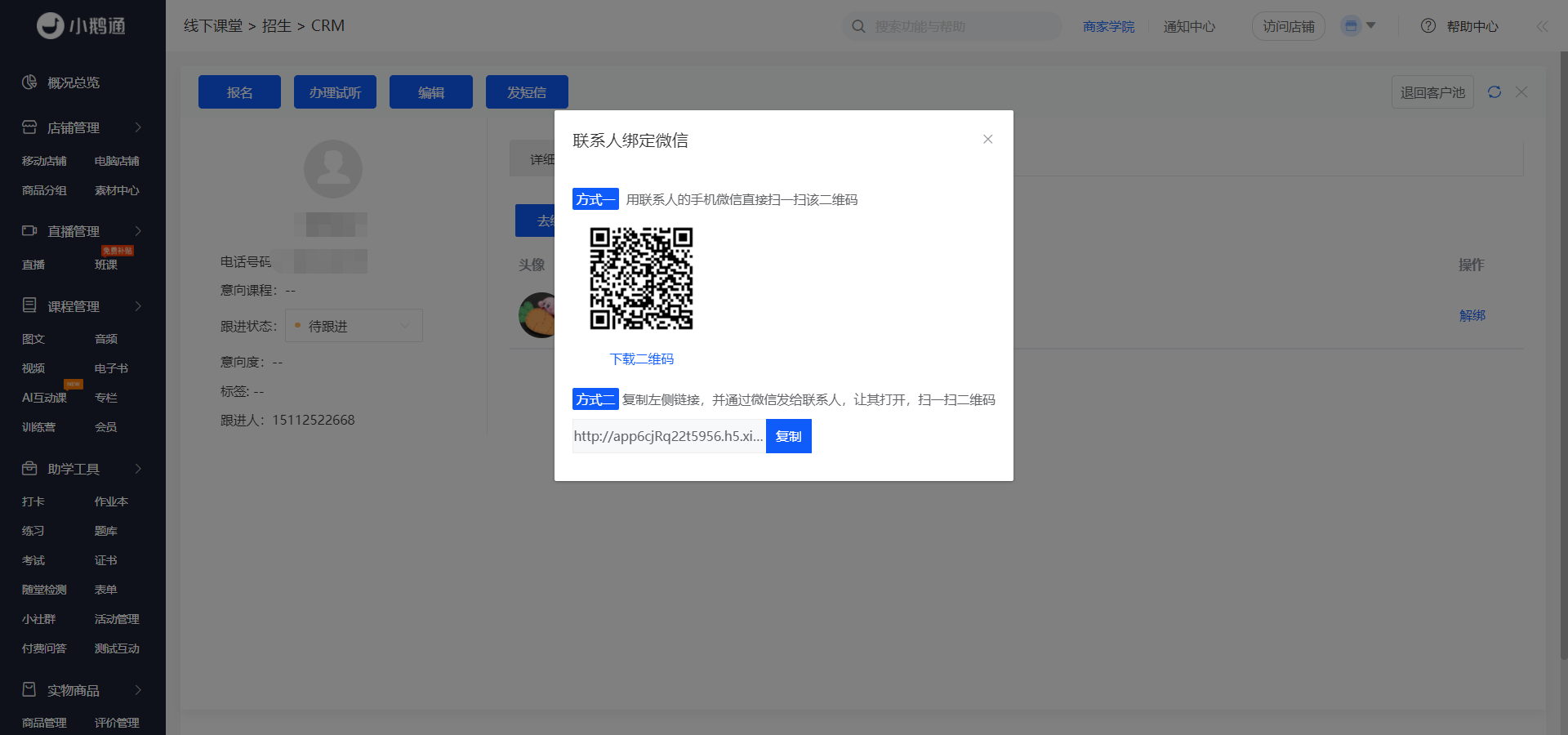Image resolution: width=1568 pixels, height=735 pixels.
Task: Click the 店铺管理 shop icon
Action: click(x=29, y=127)
